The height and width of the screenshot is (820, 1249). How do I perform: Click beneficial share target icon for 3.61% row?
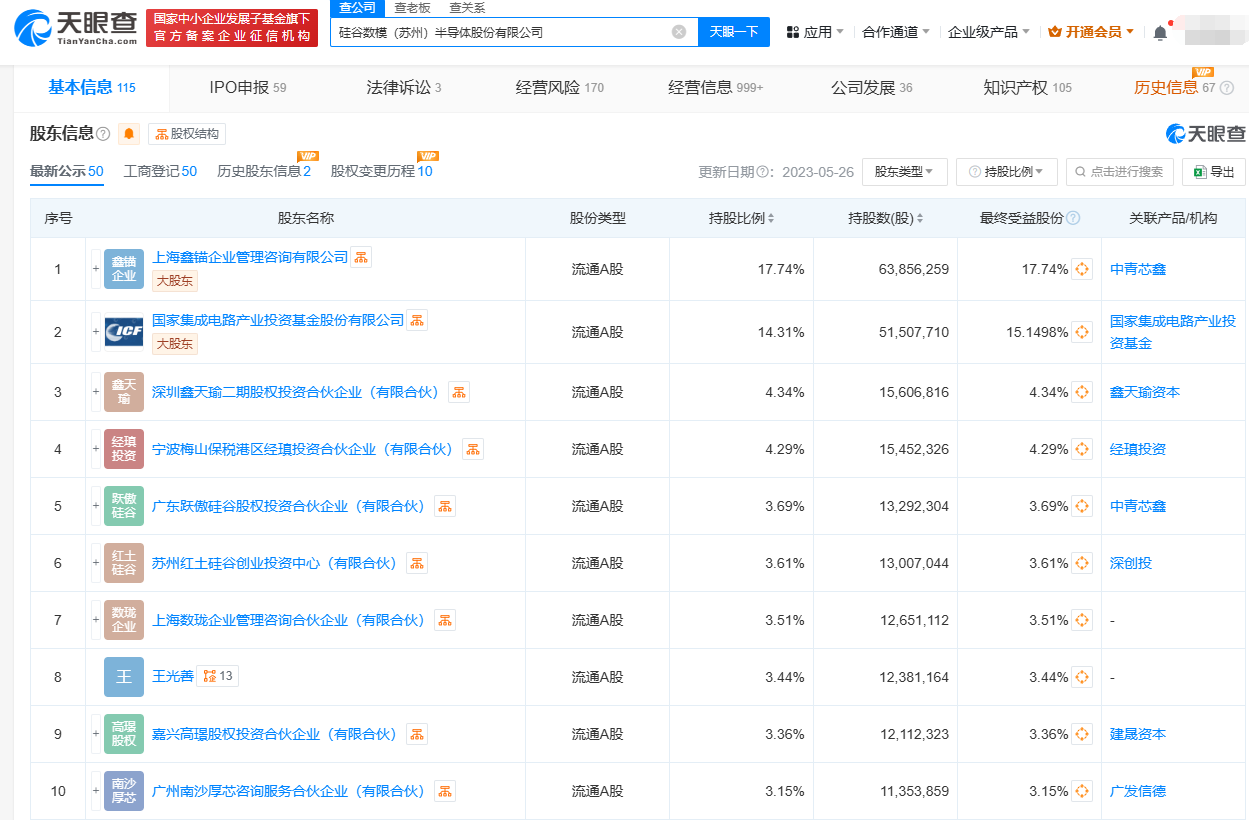(x=1082, y=563)
